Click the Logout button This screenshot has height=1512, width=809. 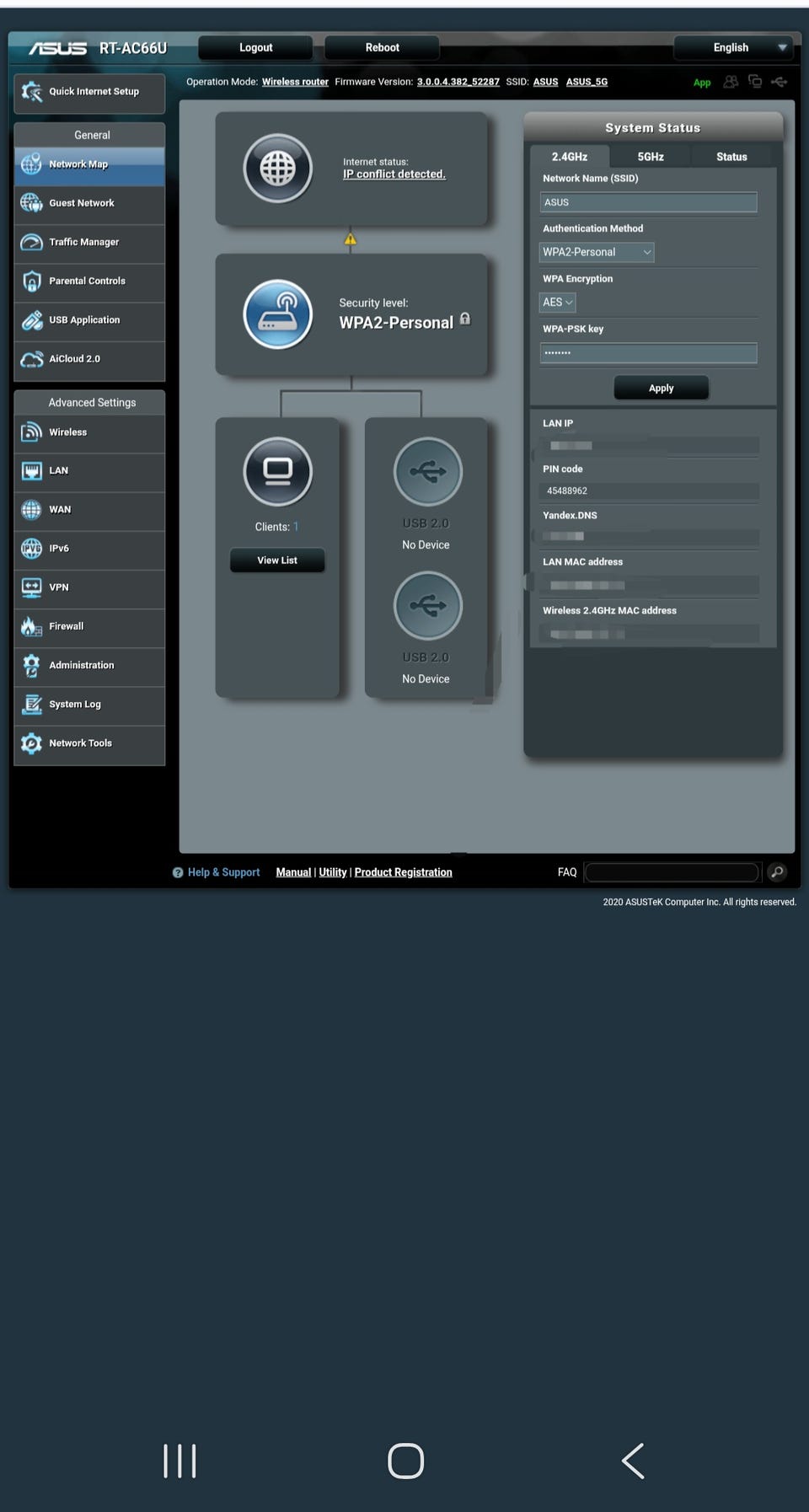[255, 47]
